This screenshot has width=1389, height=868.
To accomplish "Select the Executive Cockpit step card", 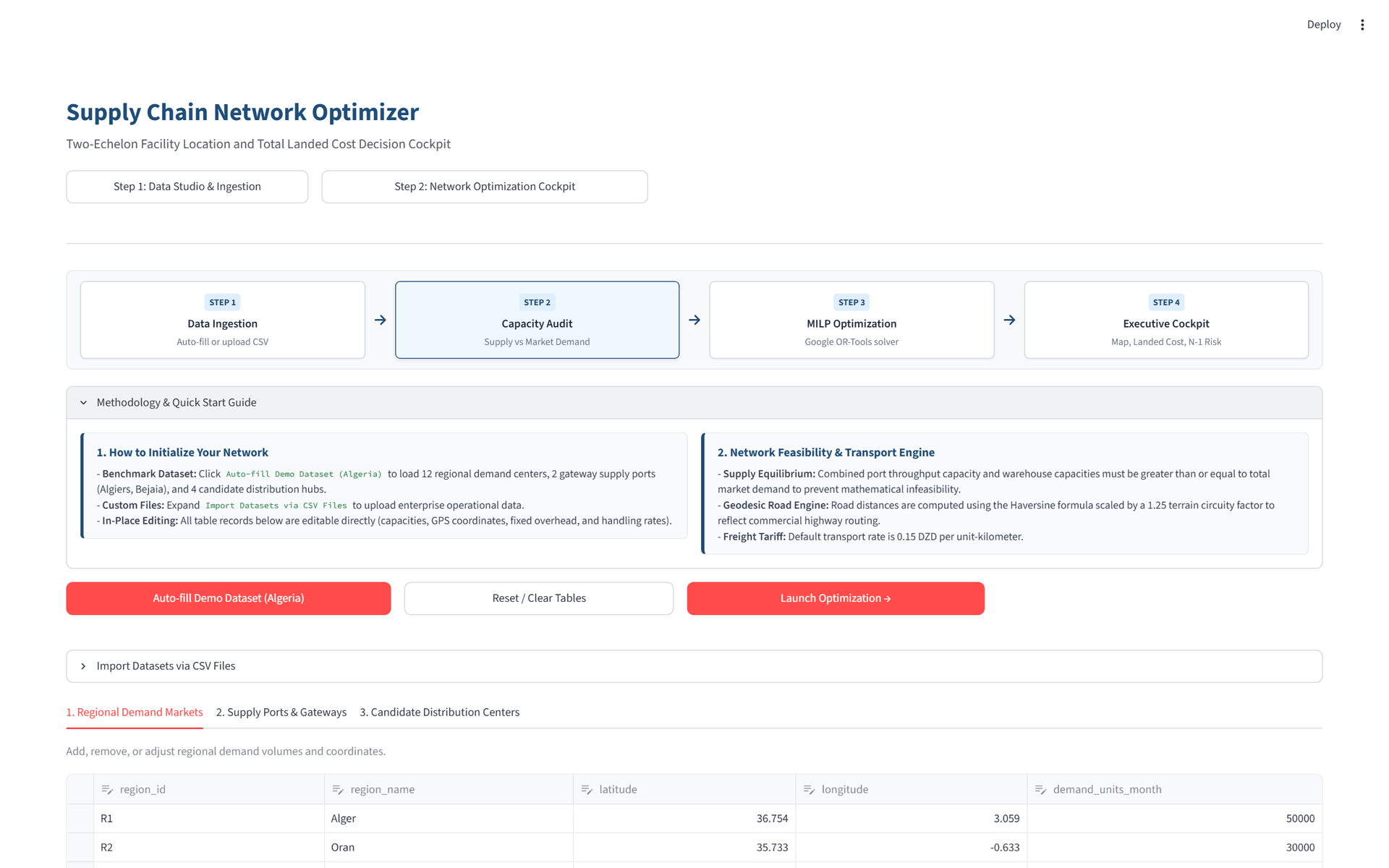I will pos(1166,320).
